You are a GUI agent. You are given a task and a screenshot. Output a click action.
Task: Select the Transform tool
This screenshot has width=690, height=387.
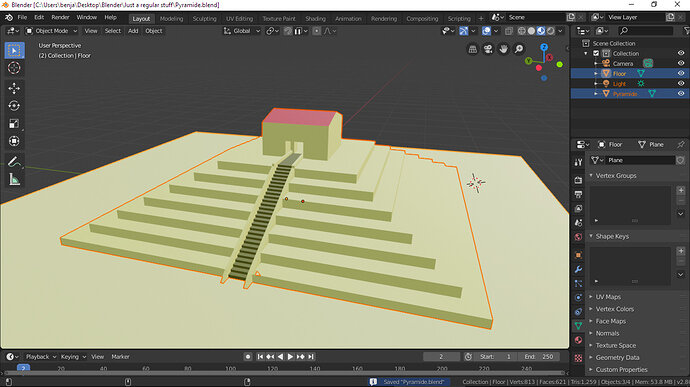point(14,141)
